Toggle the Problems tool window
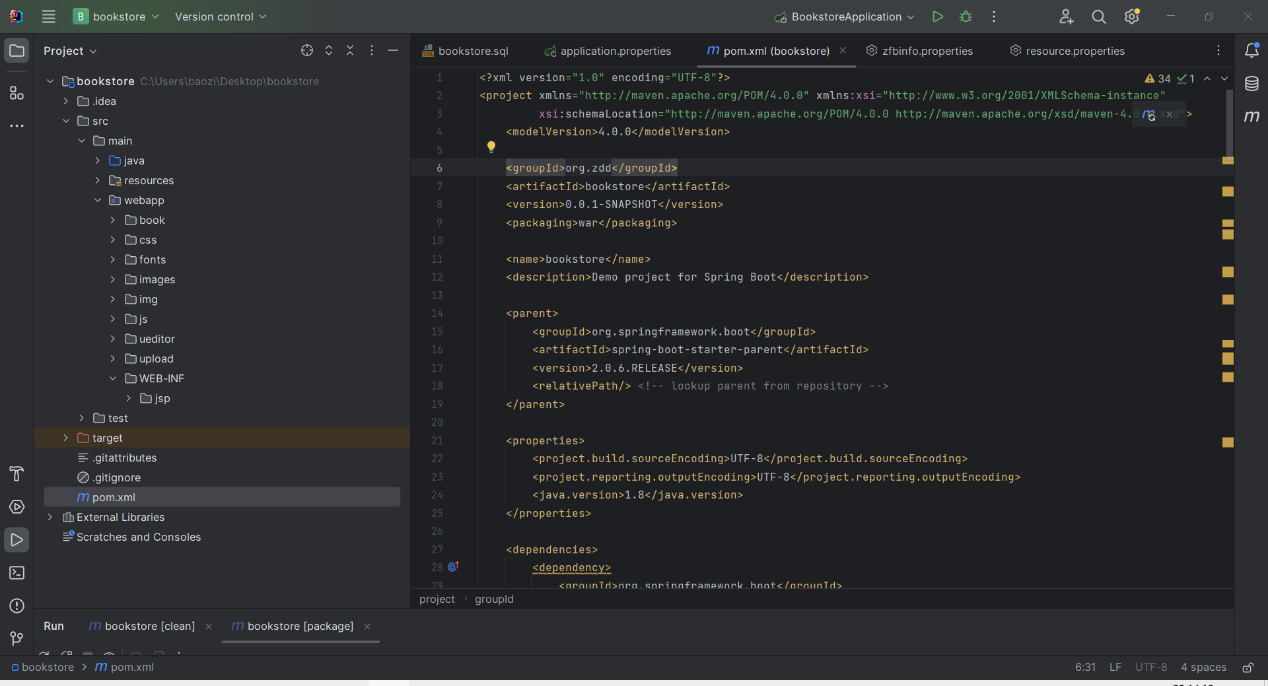 coord(17,606)
